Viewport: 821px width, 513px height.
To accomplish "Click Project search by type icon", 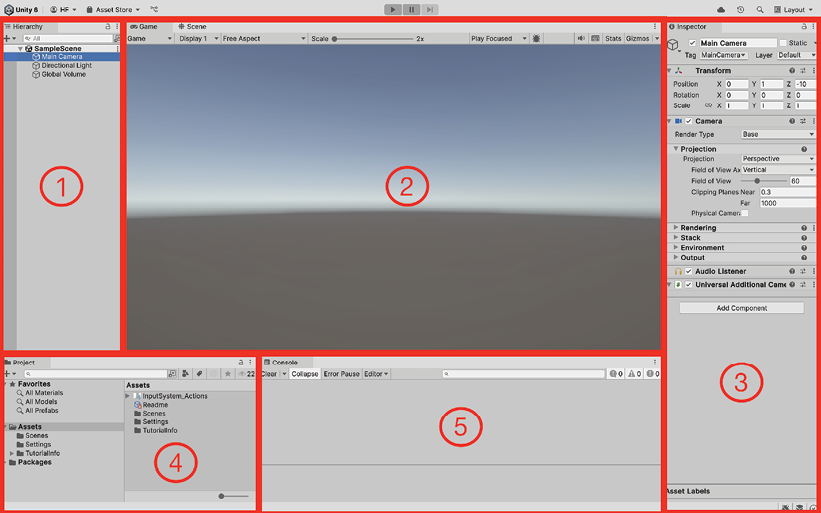I will coord(185,374).
